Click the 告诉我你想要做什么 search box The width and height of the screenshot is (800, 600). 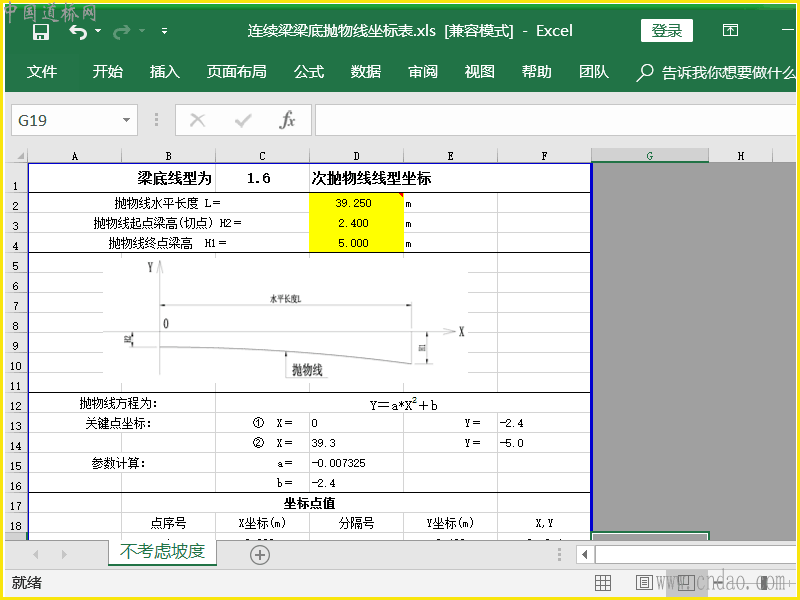pos(729,72)
